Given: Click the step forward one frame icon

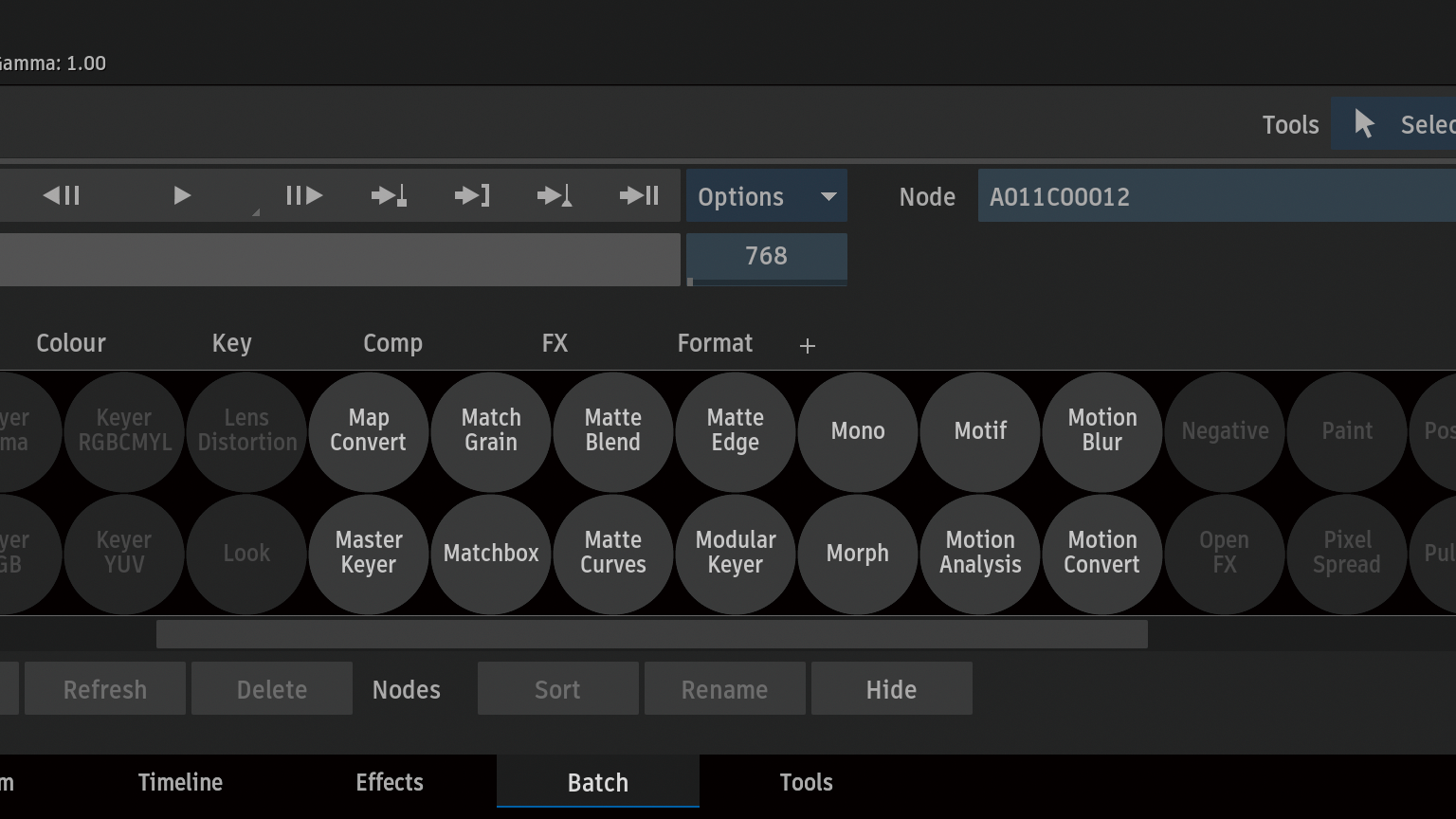Looking at the screenshot, I should click(x=304, y=196).
